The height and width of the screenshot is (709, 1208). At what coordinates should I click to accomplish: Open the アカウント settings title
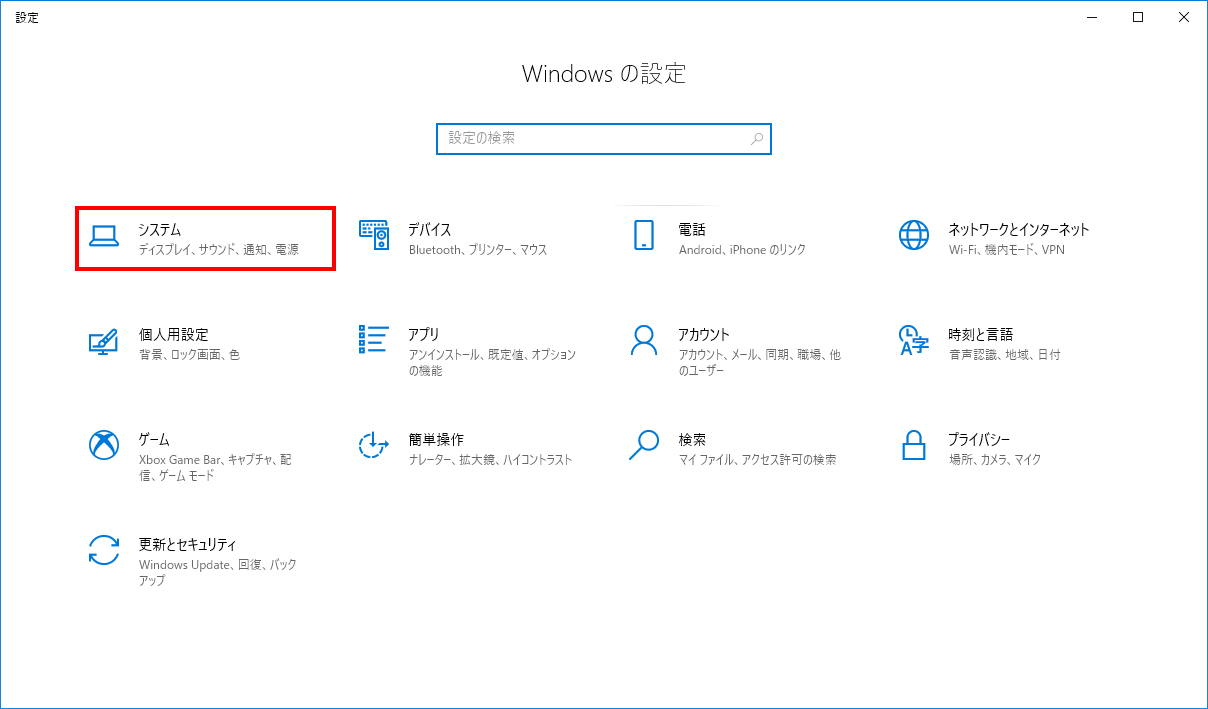click(x=704, y=334)
